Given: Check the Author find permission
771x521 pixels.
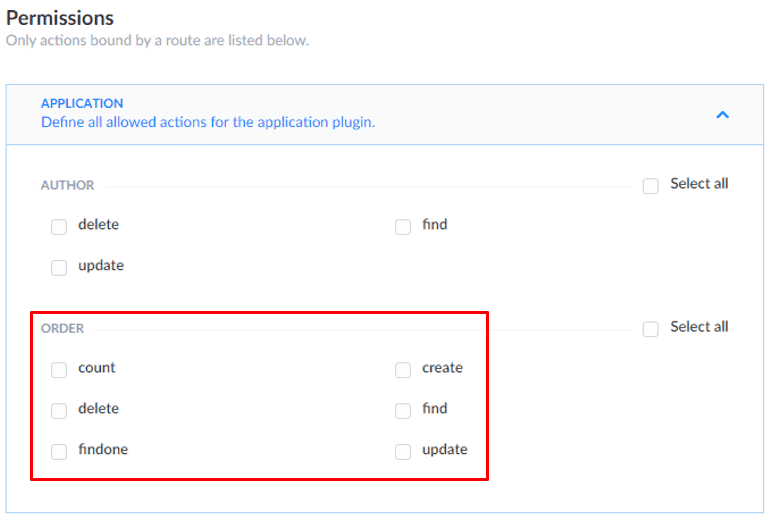Looking at the screenshot, I should 403,226.
